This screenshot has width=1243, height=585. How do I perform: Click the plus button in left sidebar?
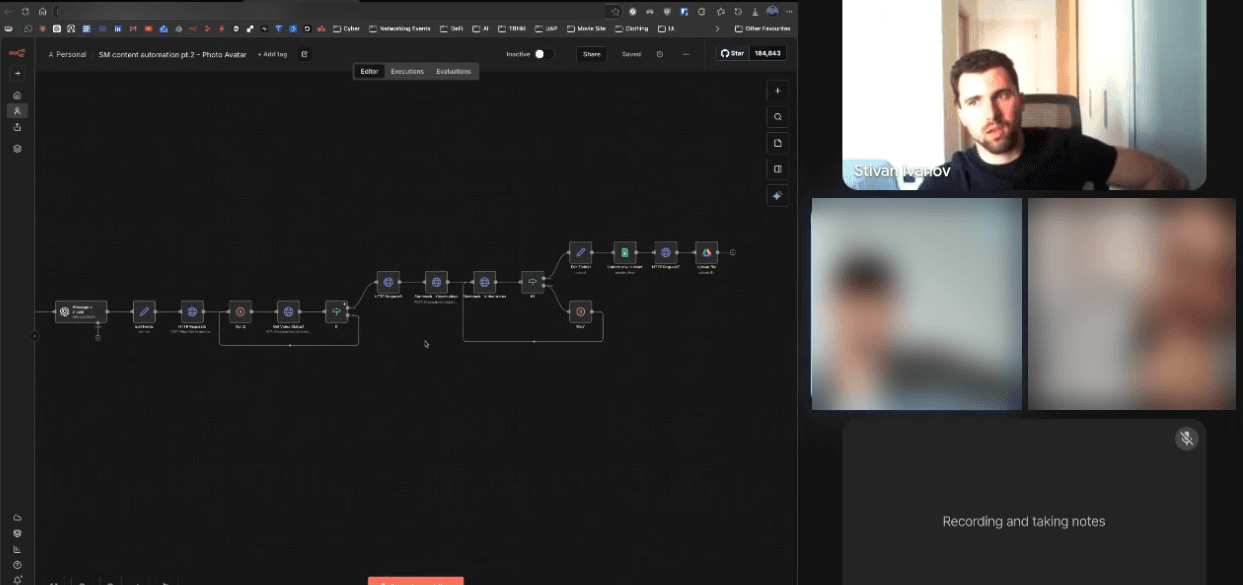pyautogui.click(x=17, y=73)
